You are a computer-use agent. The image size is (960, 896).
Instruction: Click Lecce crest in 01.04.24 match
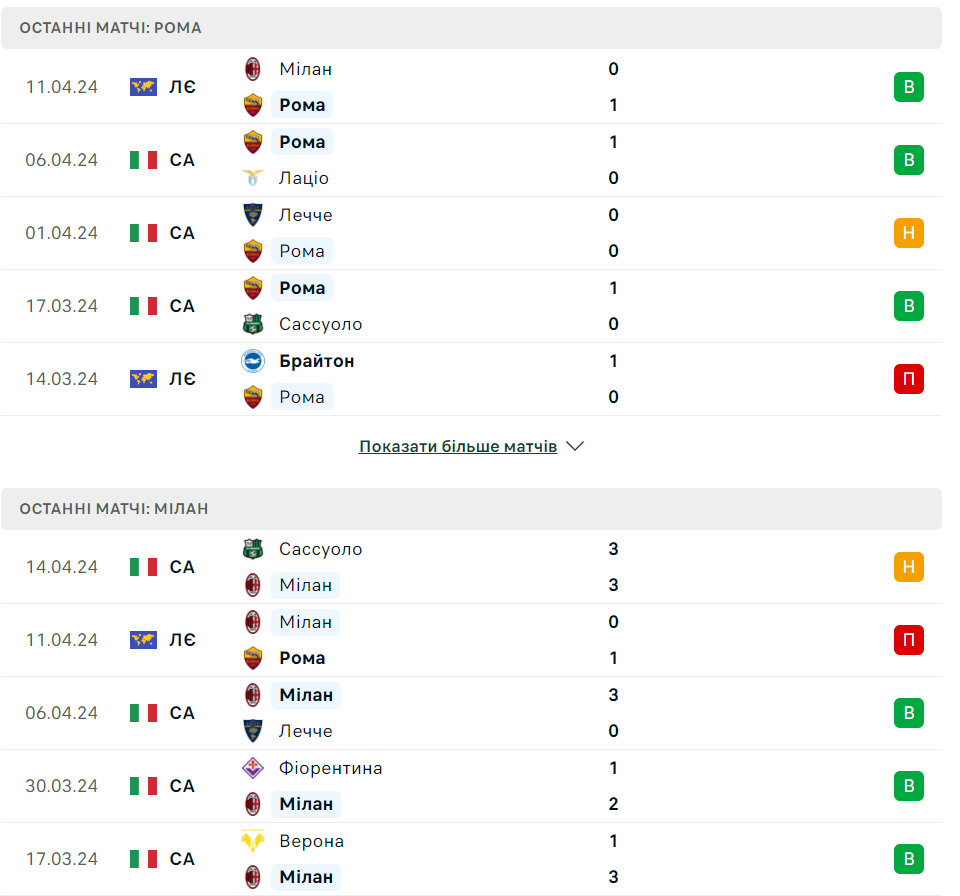253,215
